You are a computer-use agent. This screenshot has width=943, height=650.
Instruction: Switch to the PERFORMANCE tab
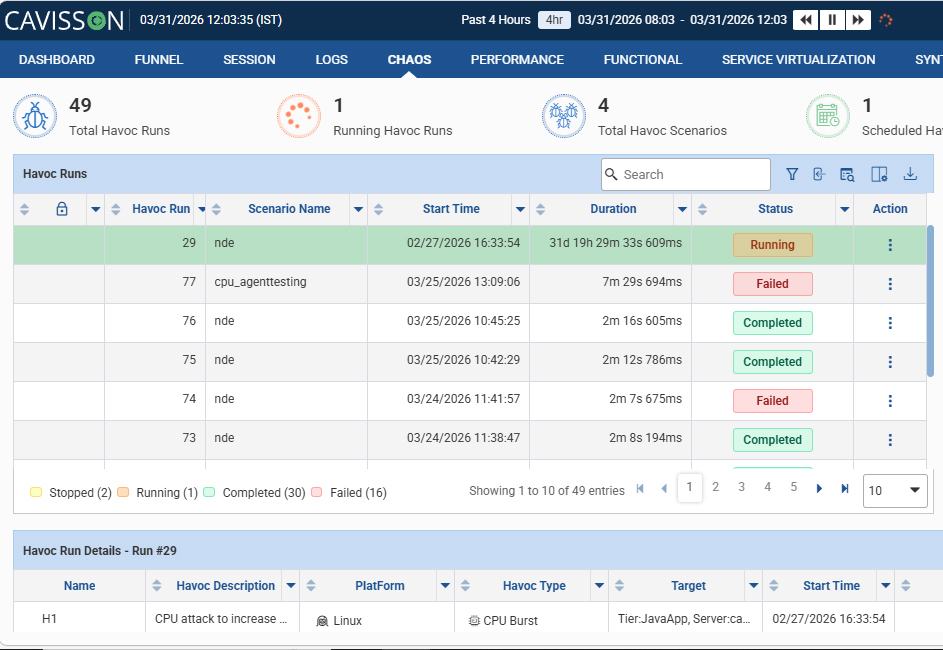coord(517,60)
